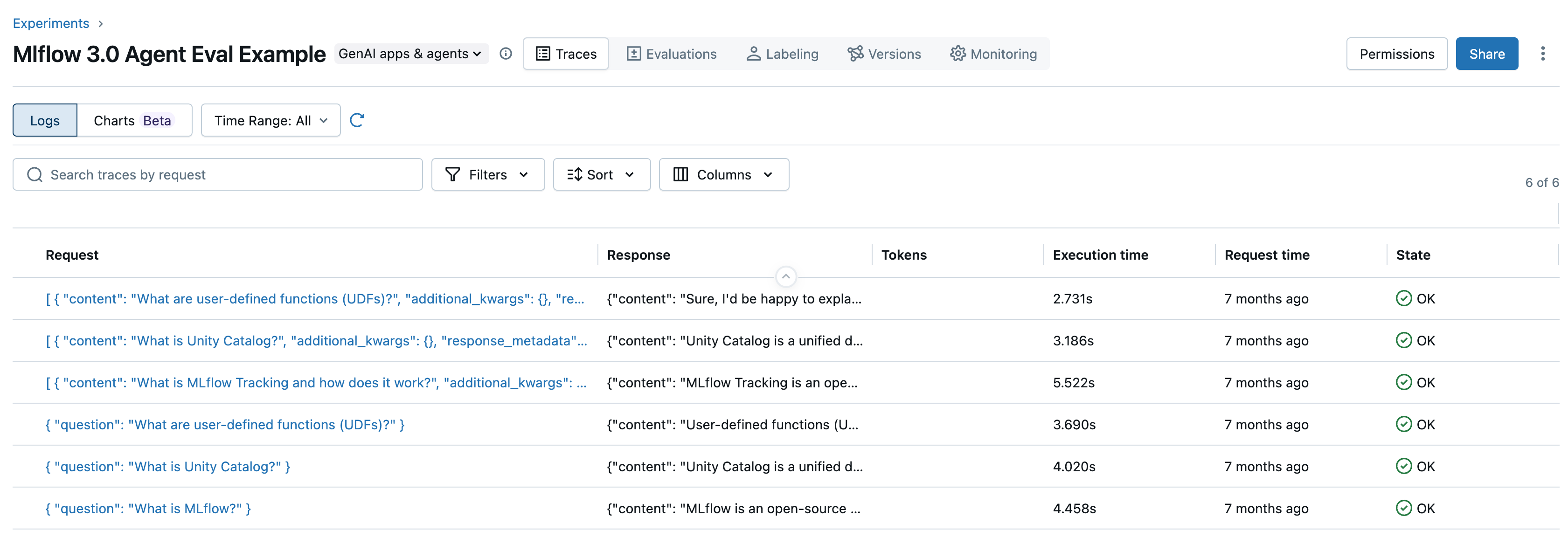This screenshot has height=551, width=1568.
Task: Click OK status icon on MLflow question row
Action: (1403, 509)
